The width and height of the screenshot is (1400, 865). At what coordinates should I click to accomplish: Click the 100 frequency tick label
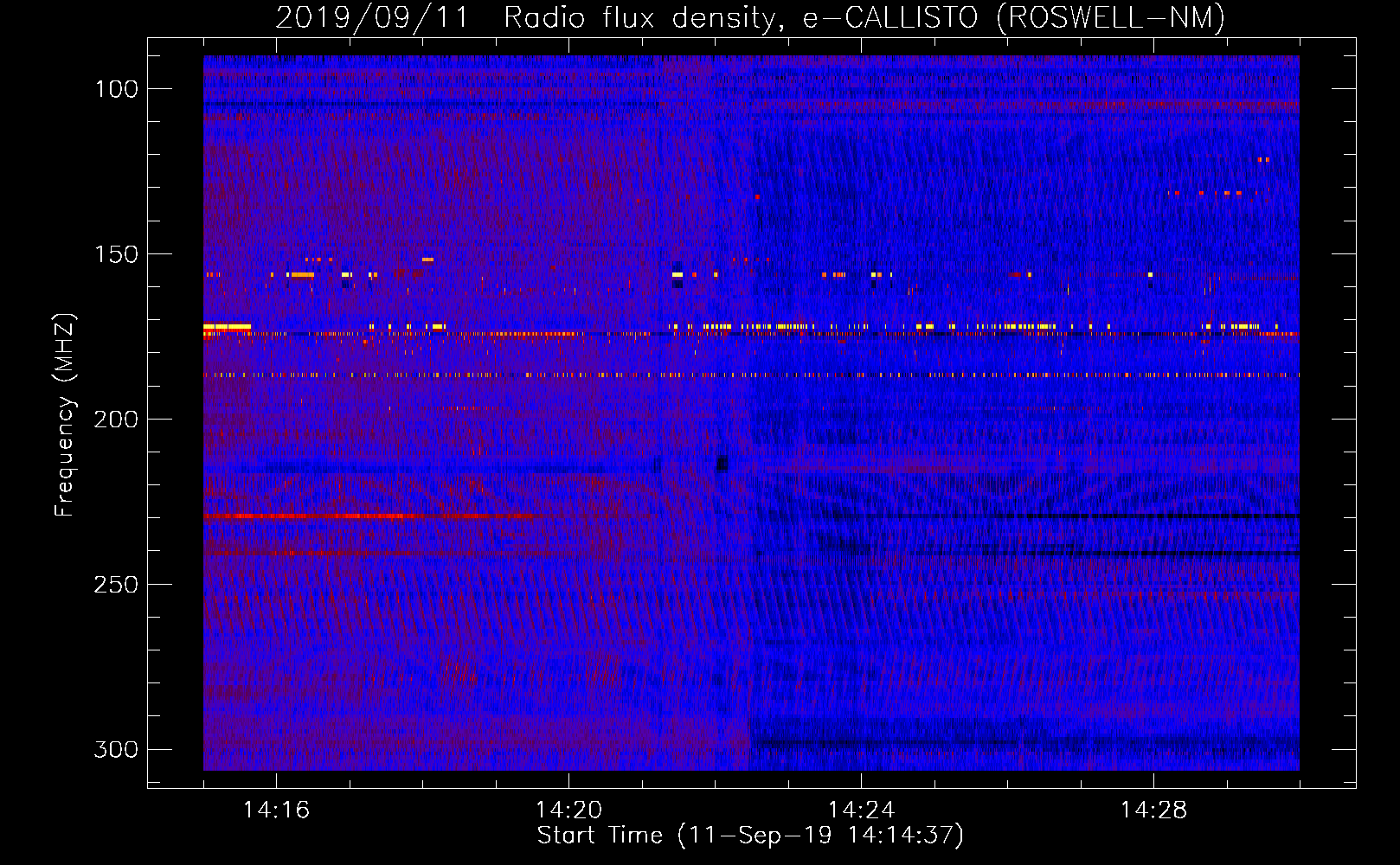[x=116, y=89]
